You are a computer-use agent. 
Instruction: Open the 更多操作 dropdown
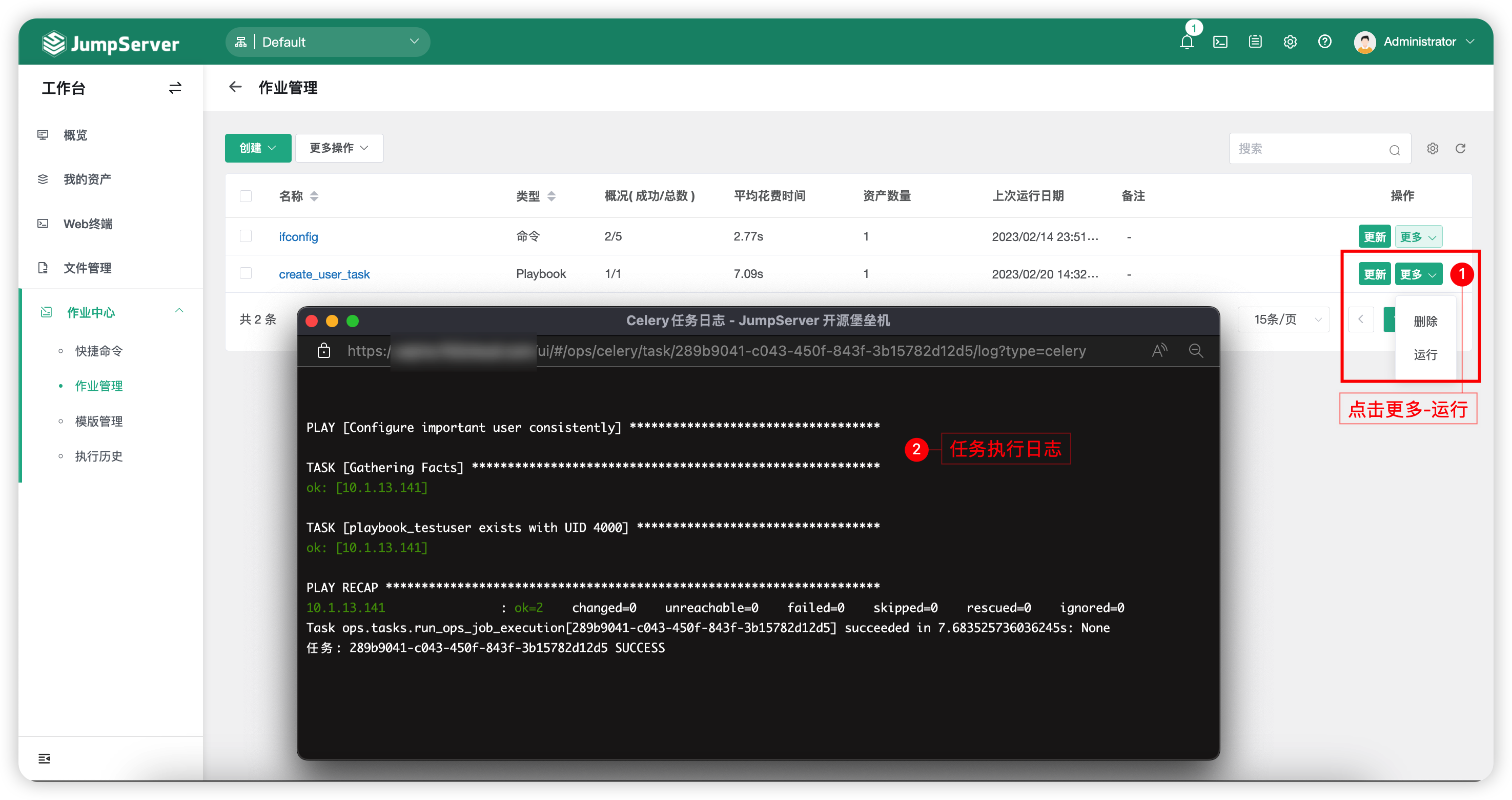[339, 148]
